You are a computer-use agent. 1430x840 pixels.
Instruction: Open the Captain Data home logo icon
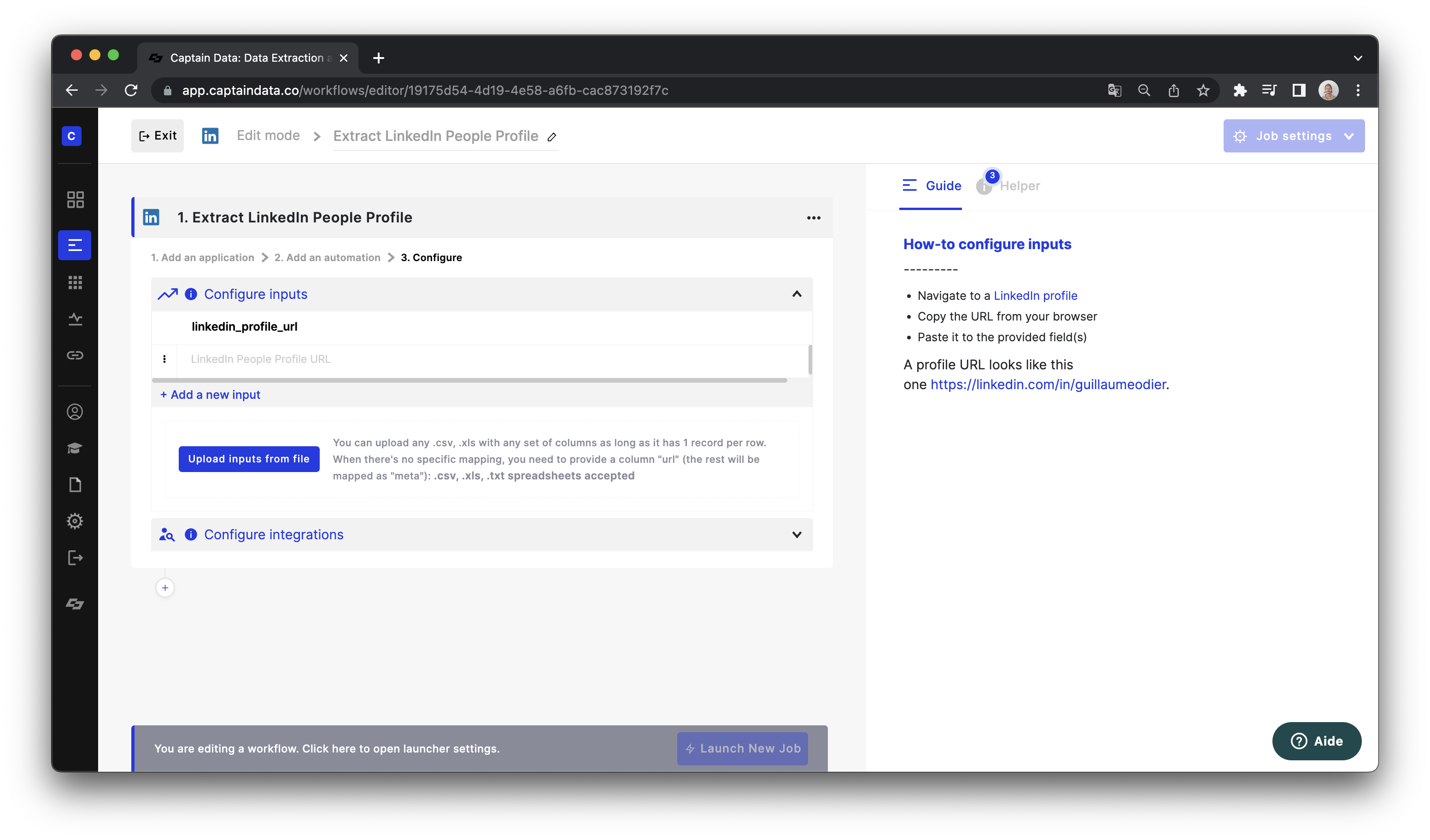coord(71,136)
